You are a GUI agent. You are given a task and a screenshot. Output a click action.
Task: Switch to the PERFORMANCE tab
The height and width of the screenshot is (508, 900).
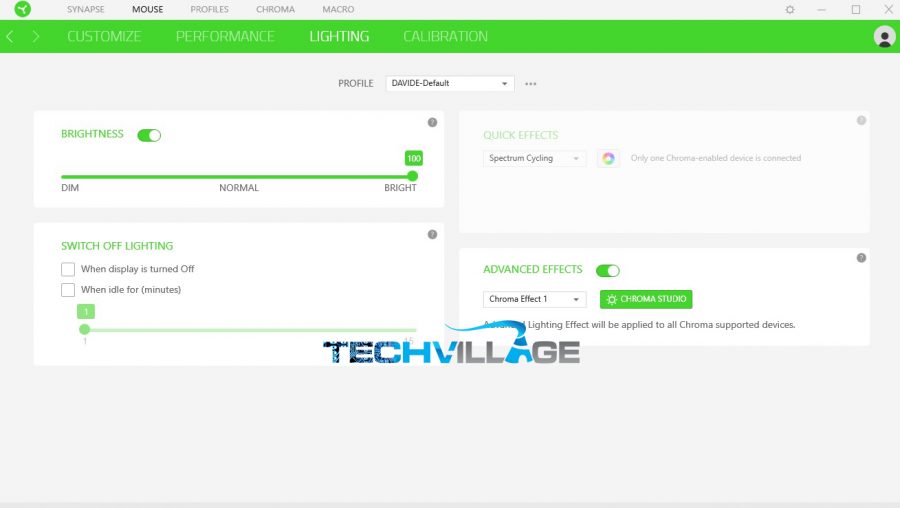tap(225, 37)
